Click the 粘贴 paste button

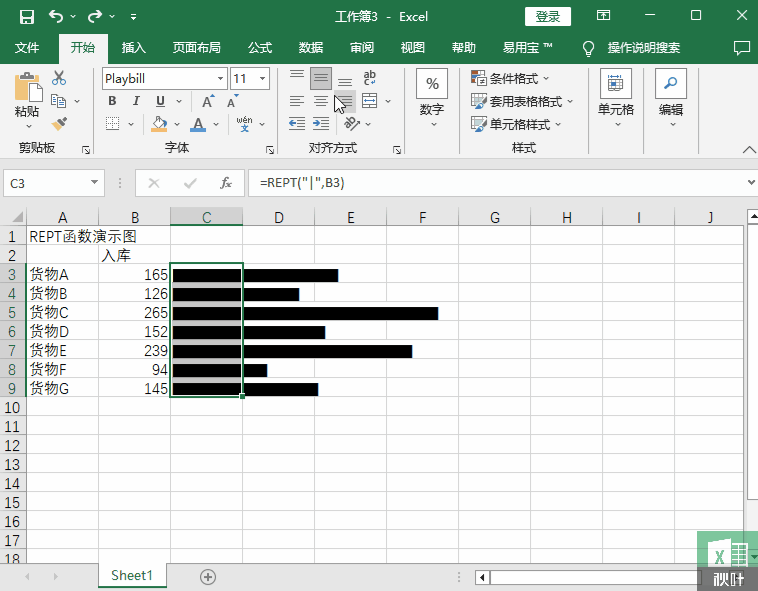click(x=27, y=100)
